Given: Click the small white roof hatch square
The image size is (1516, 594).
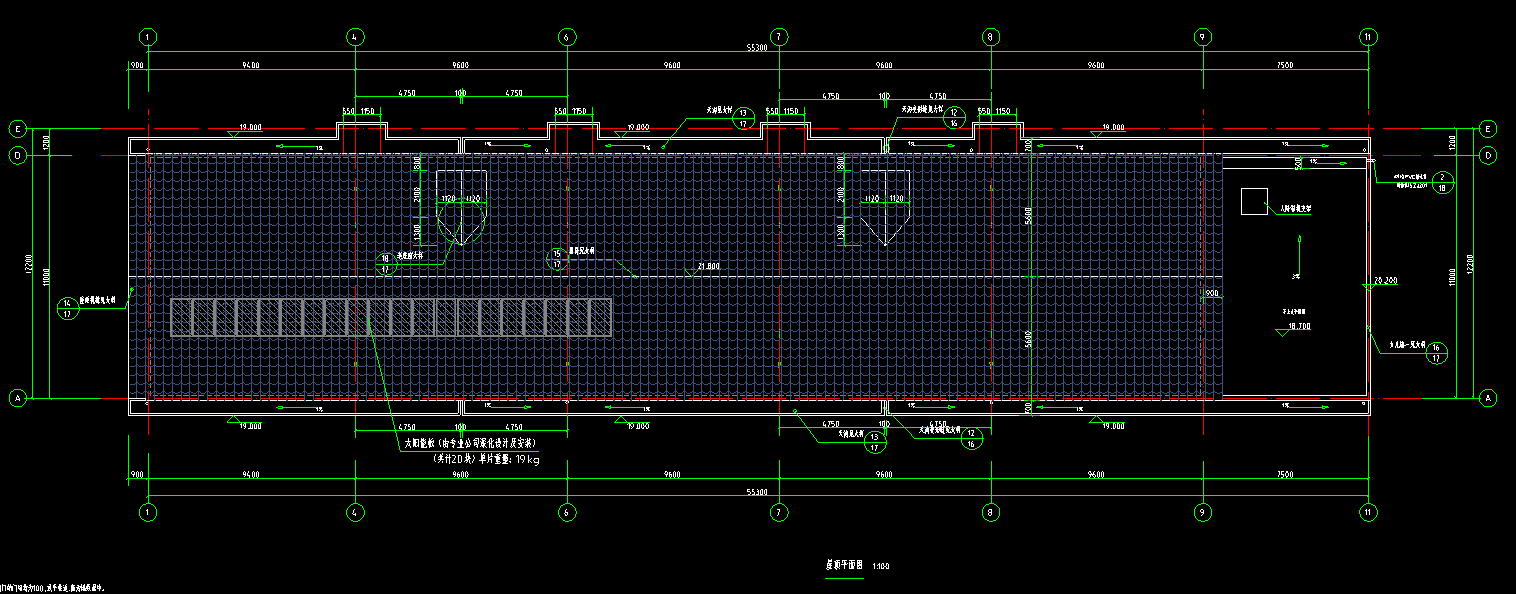Looking at the screenshot, I should 1254,201.
